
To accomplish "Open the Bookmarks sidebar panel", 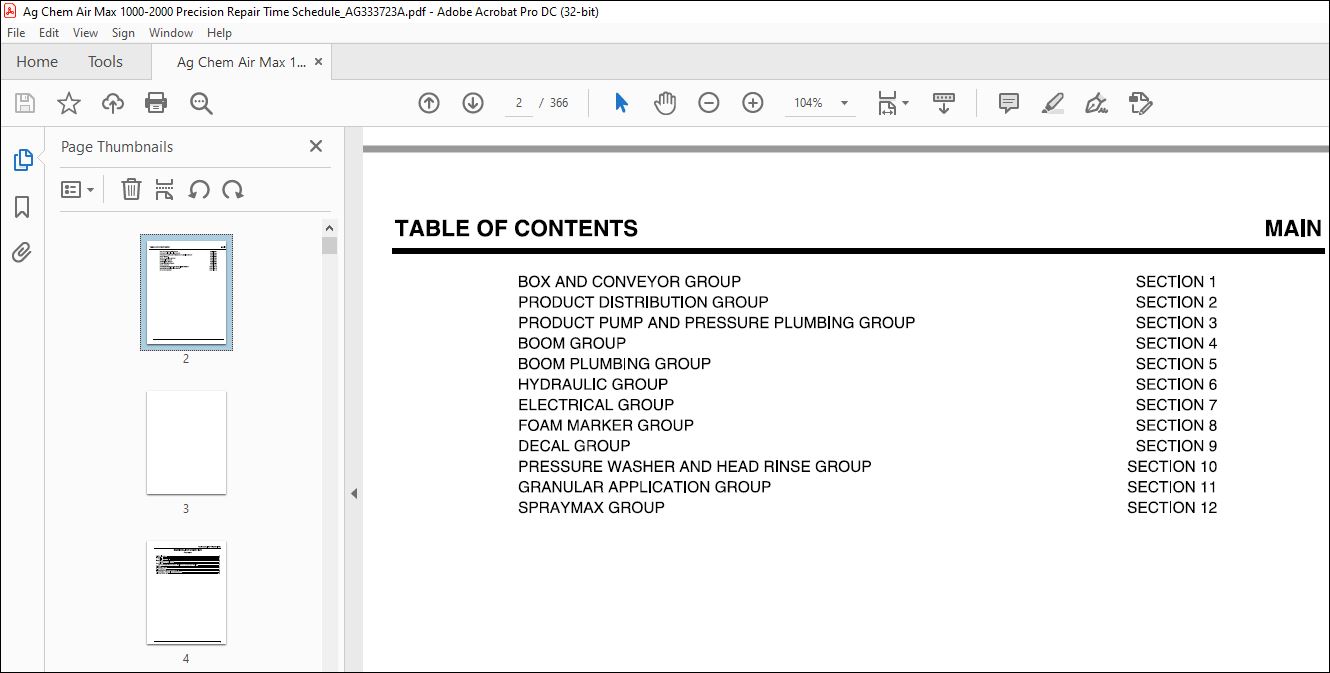I will (x=22, y=206).
